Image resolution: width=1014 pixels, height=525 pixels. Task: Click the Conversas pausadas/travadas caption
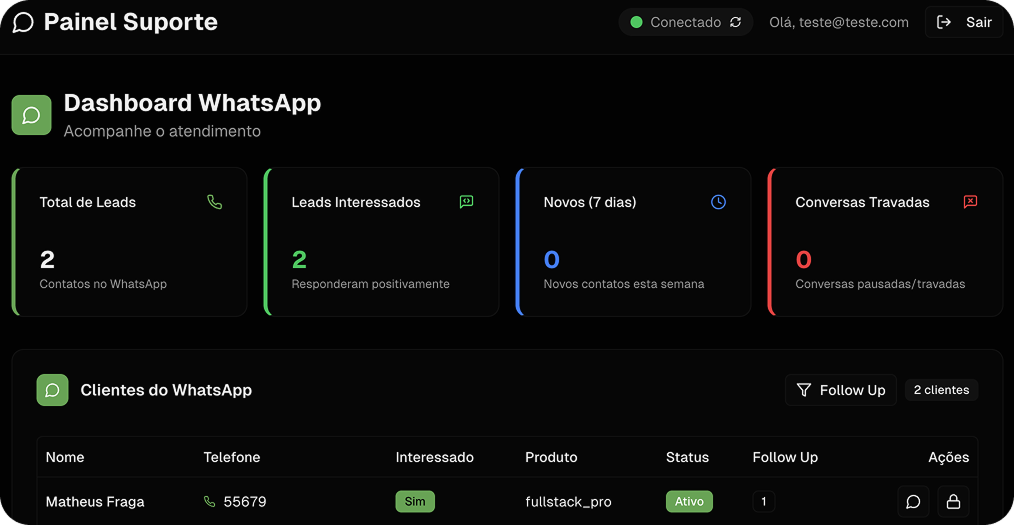[x=880, y=284]
